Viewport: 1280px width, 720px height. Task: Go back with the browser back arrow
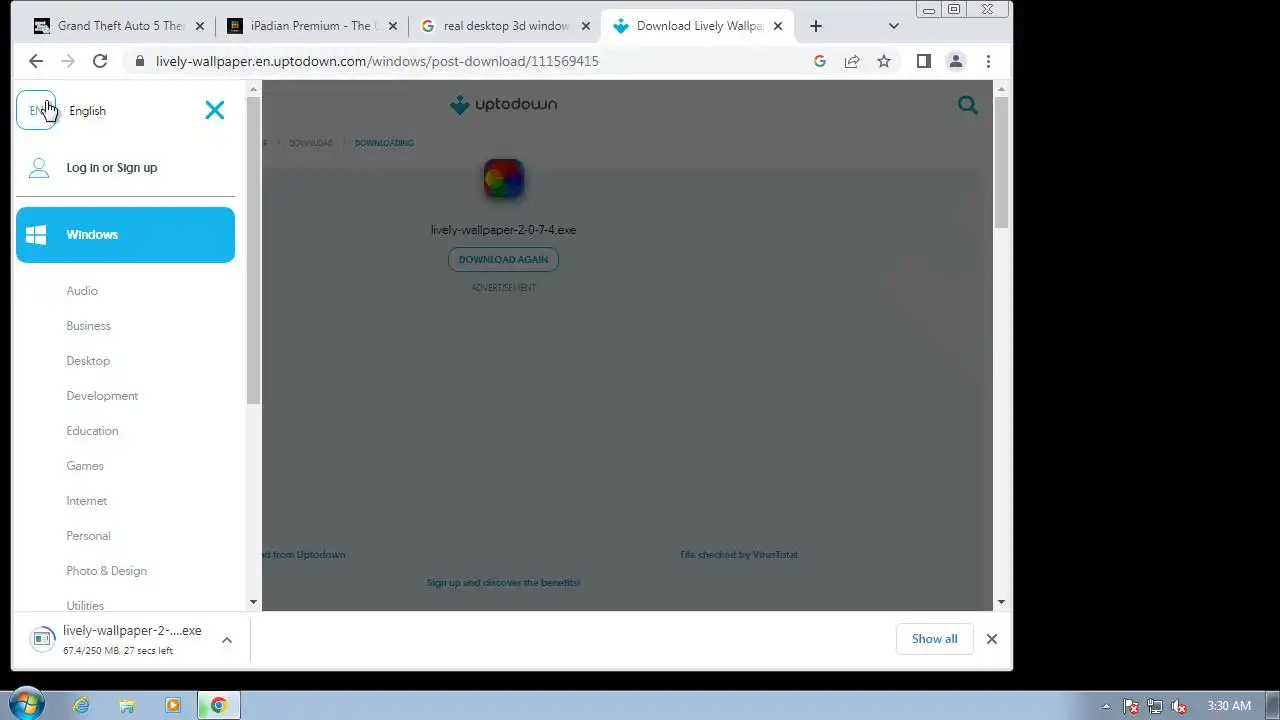[x=36, y=61]
